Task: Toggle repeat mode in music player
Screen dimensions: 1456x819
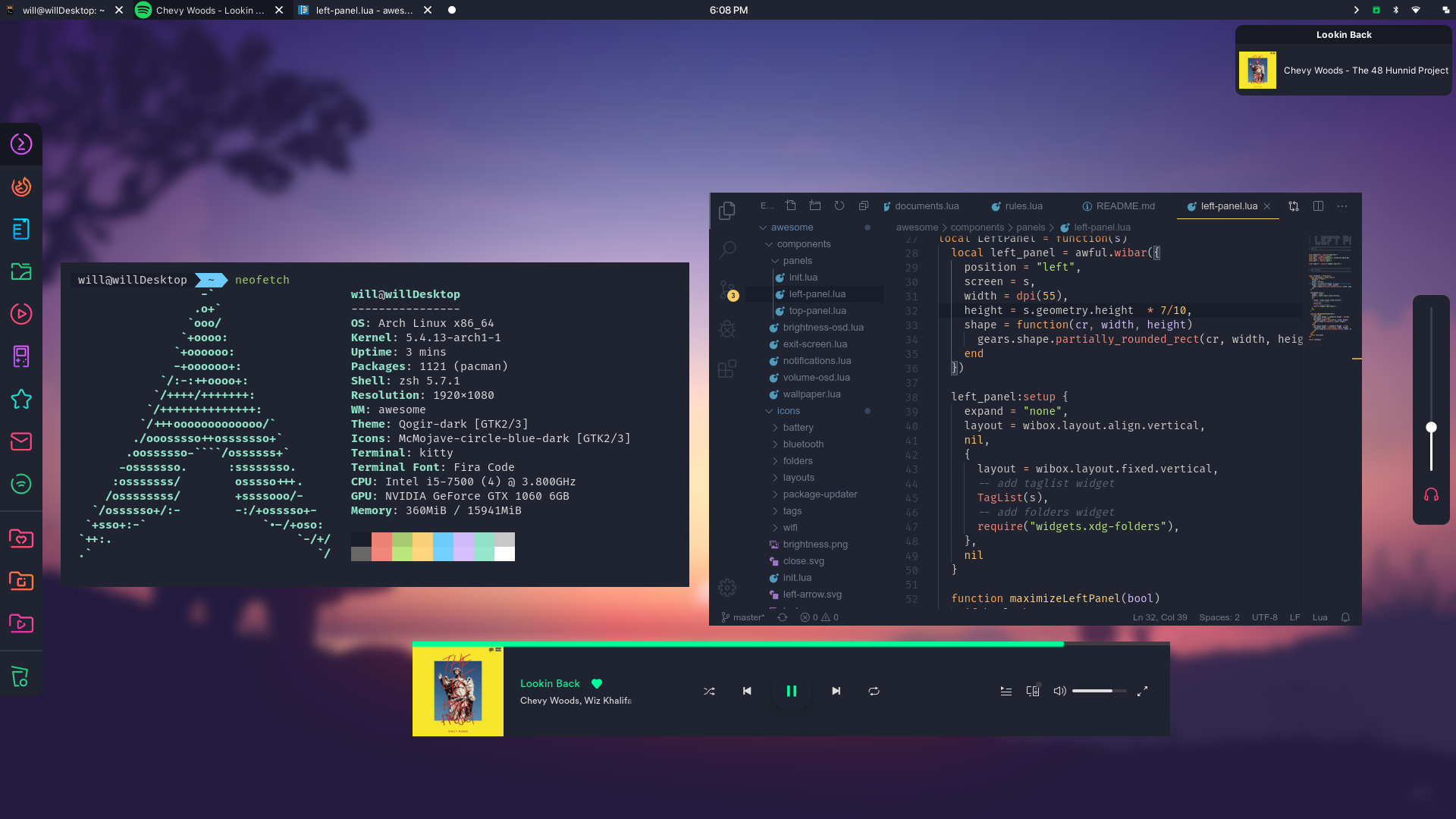Action: click(x=873, y=691)
